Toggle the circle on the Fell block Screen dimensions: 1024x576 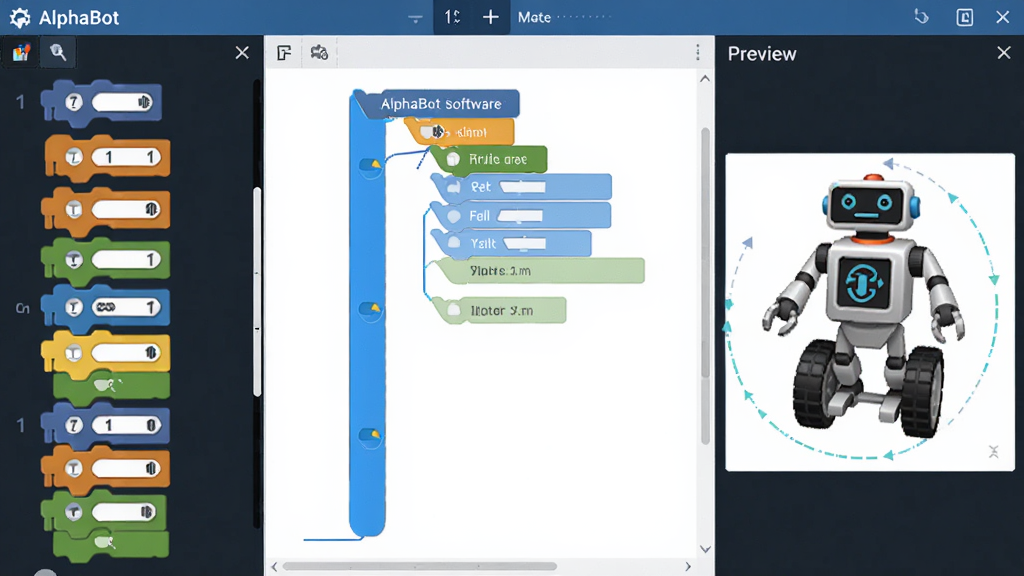[453, 216]
